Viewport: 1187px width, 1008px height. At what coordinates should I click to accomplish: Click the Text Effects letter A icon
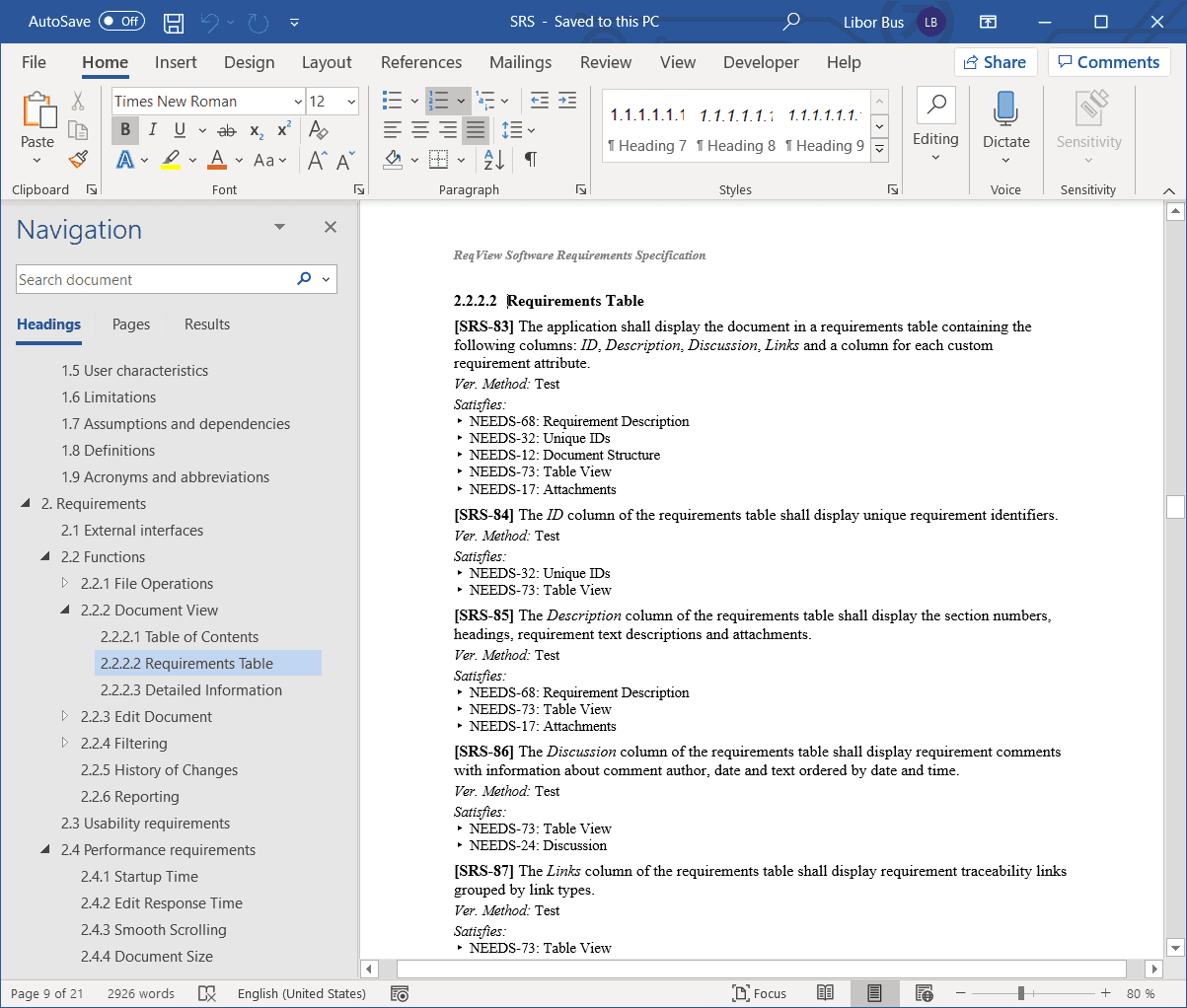coord(125,160)
